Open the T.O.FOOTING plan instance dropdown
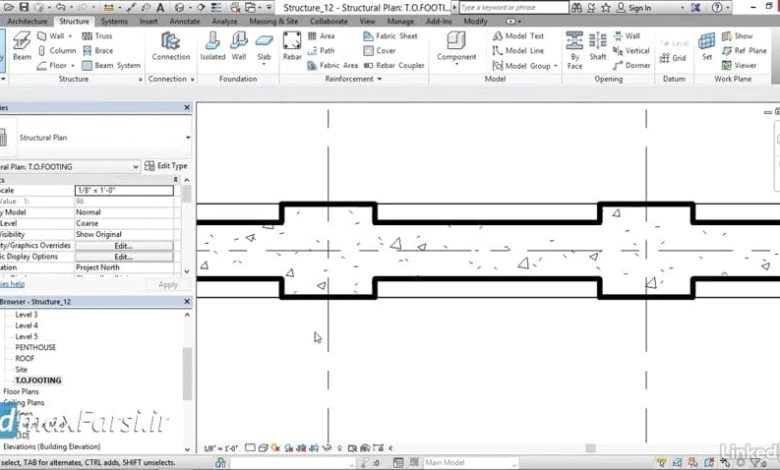This screenshot has width=780, height=470. click(136, 167)
